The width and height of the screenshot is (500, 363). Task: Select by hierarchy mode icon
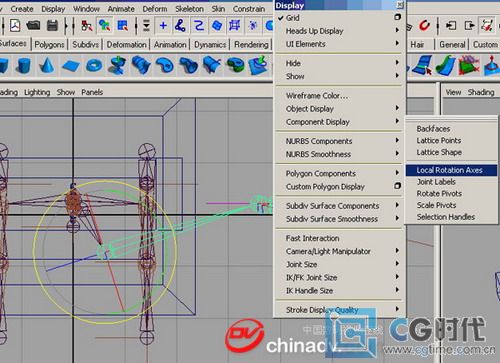coord(87,26)
